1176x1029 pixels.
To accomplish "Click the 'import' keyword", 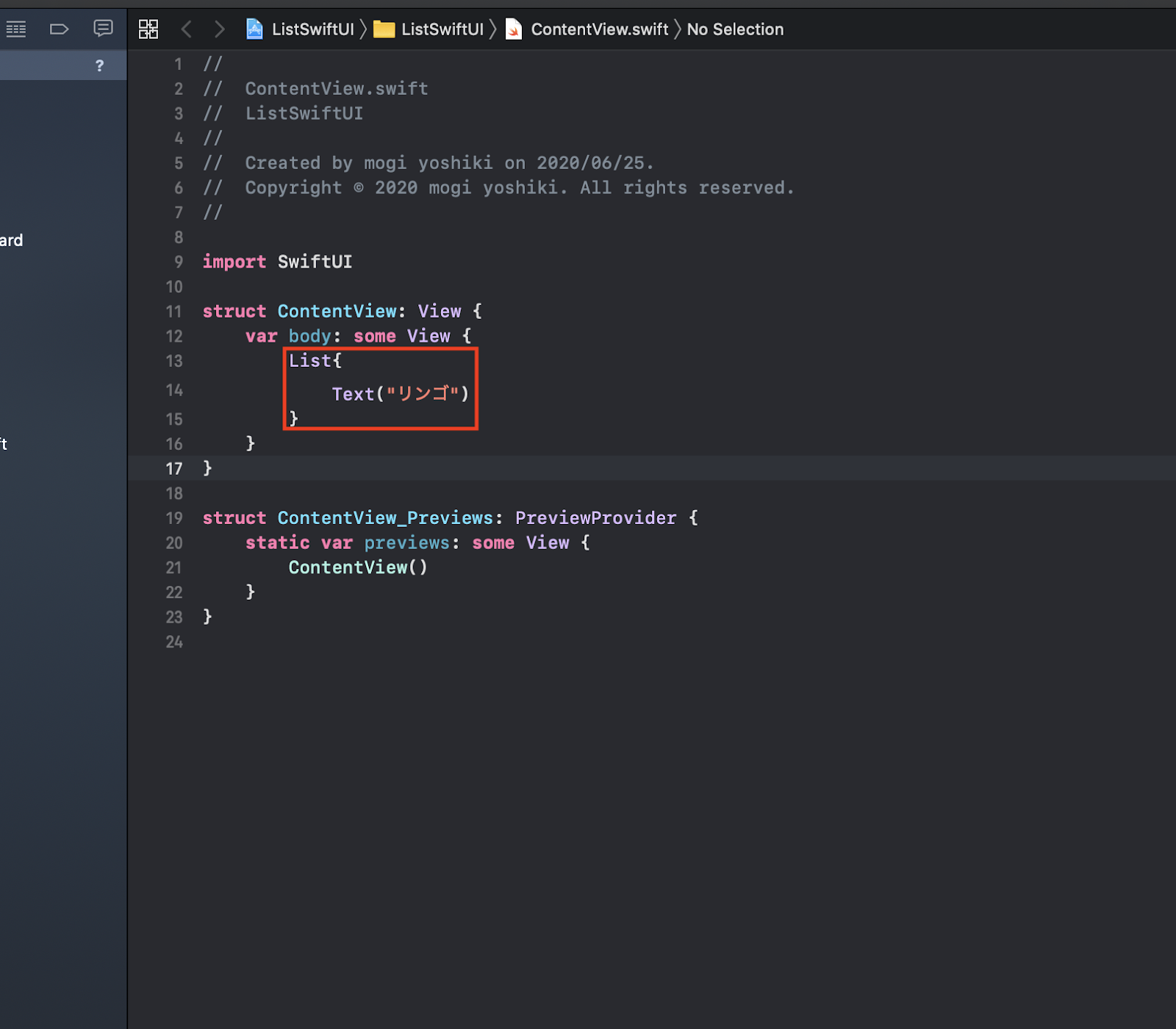I will coord(234,262).
